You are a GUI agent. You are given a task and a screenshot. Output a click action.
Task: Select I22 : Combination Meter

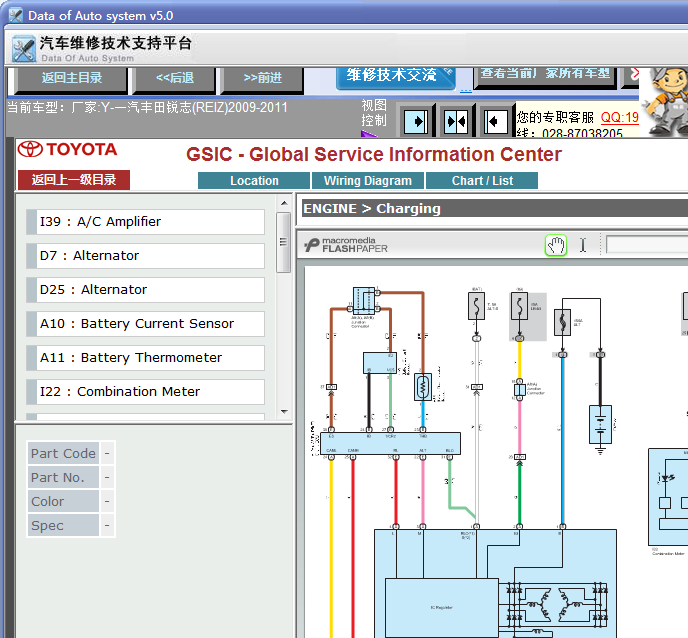click(146, 392)
